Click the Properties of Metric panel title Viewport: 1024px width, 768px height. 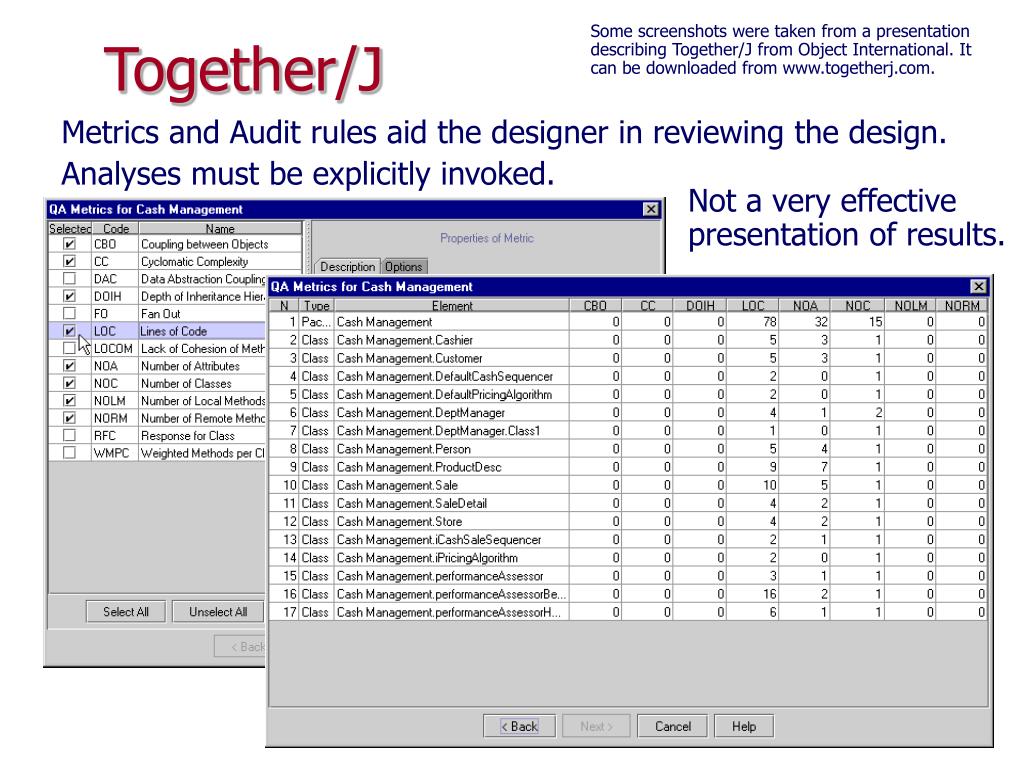[x=487, y=238]
